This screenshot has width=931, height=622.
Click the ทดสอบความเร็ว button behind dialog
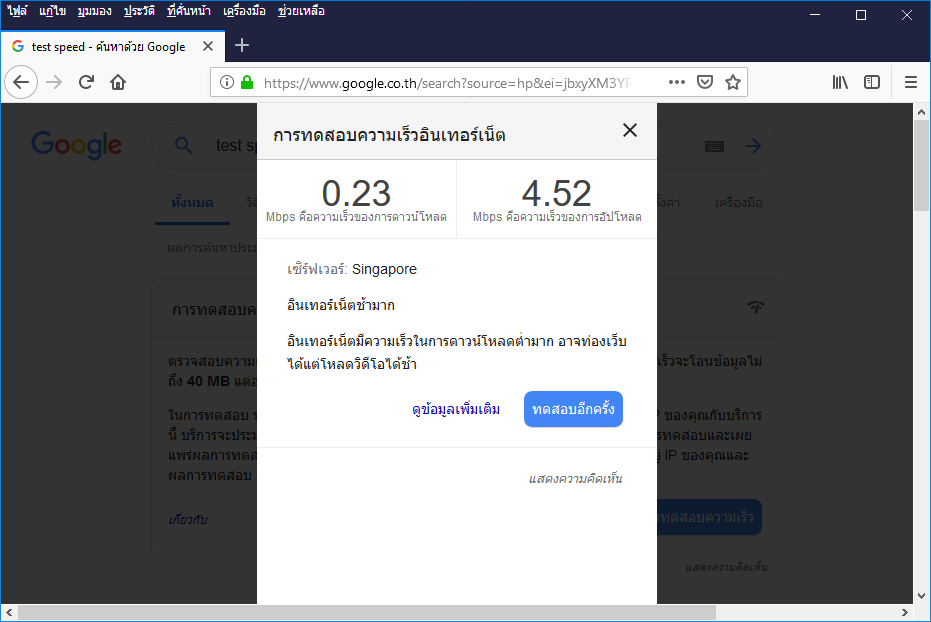pyautogui.click(x=709, y=517)
